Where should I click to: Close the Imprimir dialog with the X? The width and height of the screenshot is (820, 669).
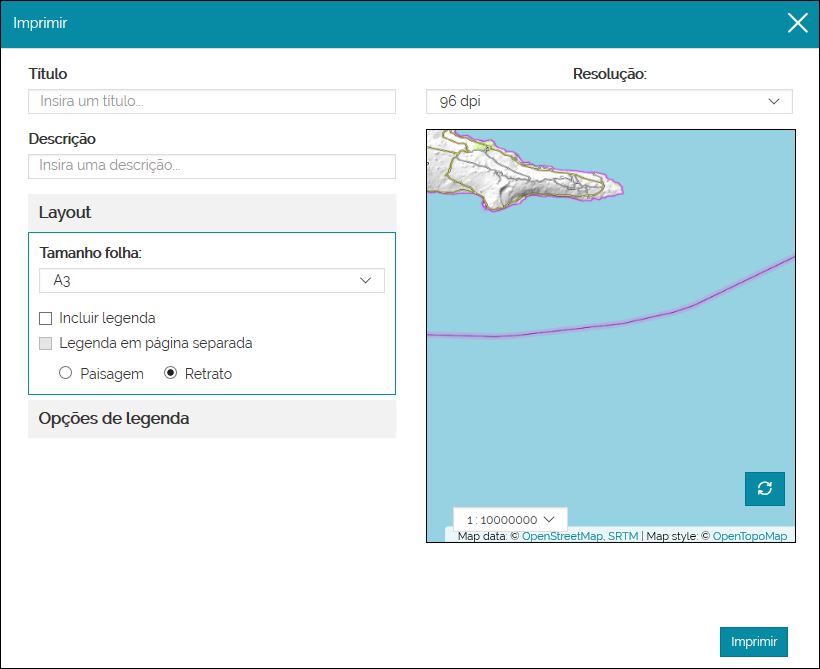tap(798, 23)
